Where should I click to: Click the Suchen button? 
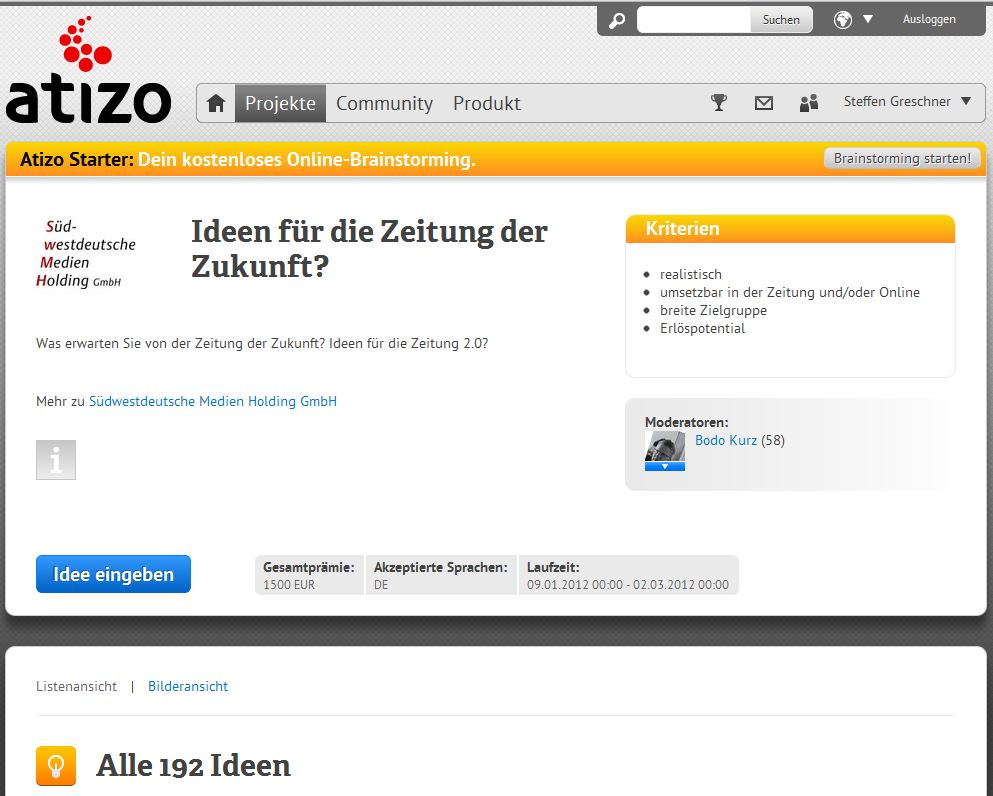[x=781, y=20]
